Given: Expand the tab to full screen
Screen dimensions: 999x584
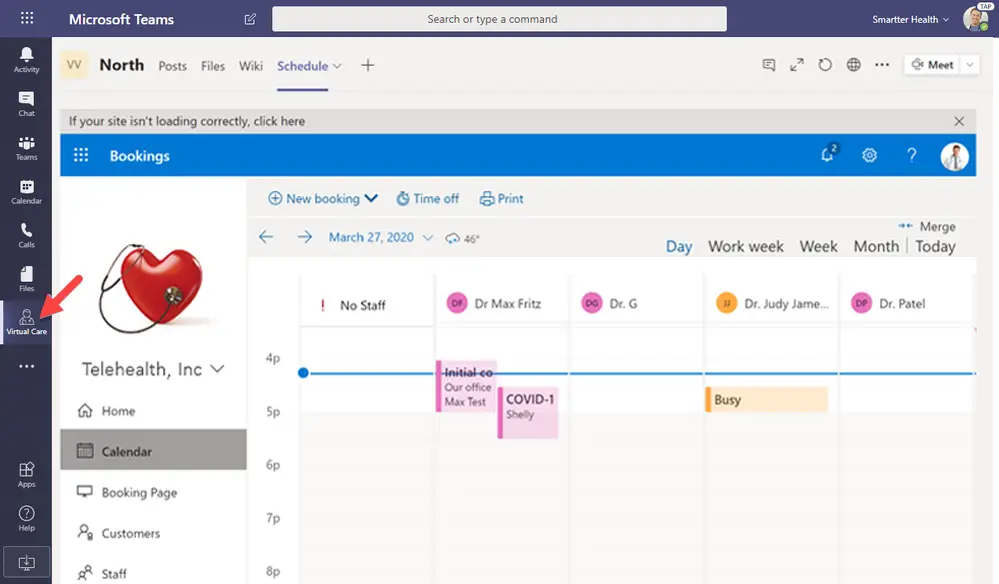Looking at the screenshot, I should point(797,65).
